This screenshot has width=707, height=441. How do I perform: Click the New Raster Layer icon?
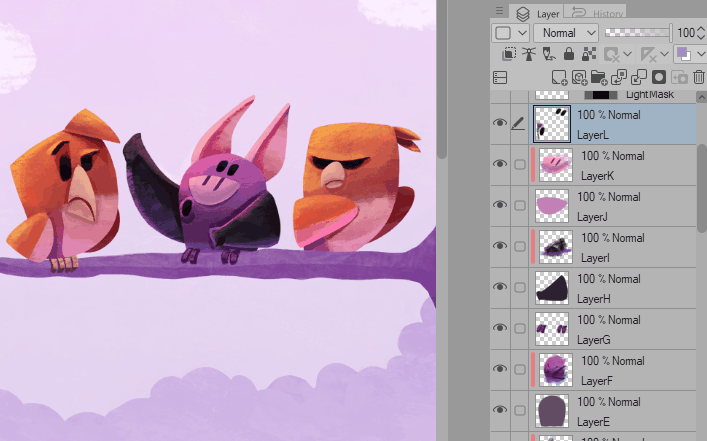(x=560, y=77)
